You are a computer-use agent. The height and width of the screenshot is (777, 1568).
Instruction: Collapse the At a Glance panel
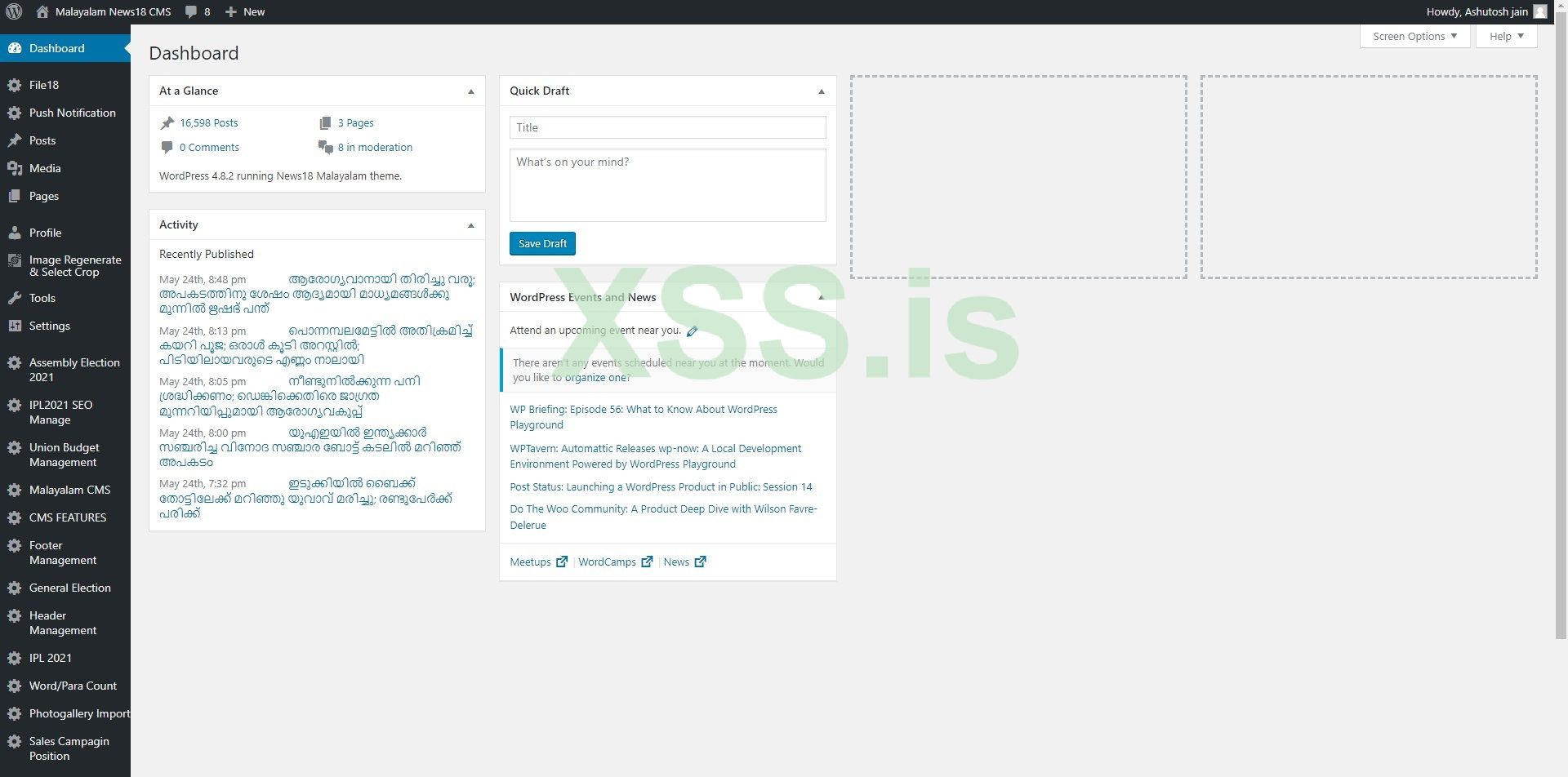pos(471,91)
